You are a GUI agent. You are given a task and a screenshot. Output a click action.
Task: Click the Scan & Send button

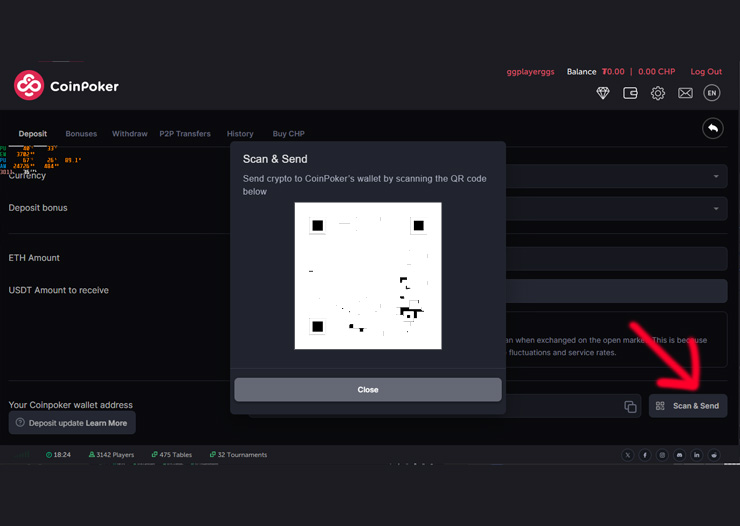click(688, 406)
